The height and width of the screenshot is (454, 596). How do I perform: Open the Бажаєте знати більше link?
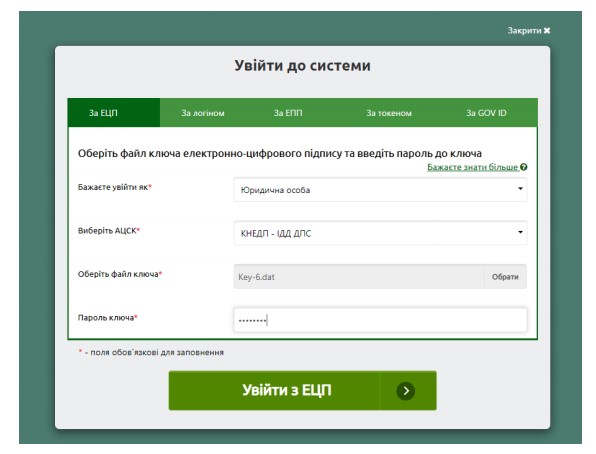coord(473,167)
